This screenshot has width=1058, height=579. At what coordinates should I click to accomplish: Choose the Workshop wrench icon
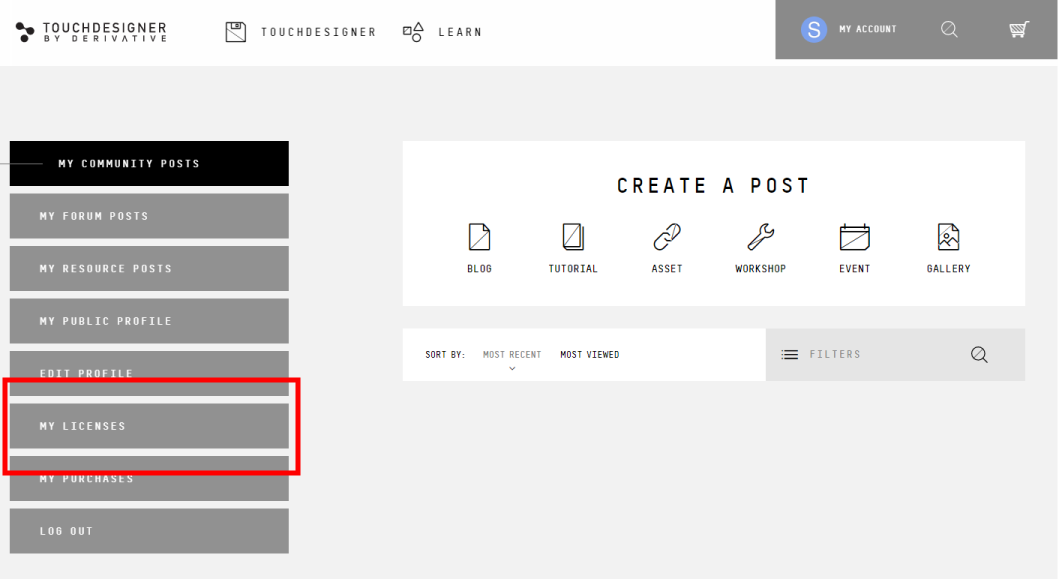[x=760, y=237]
